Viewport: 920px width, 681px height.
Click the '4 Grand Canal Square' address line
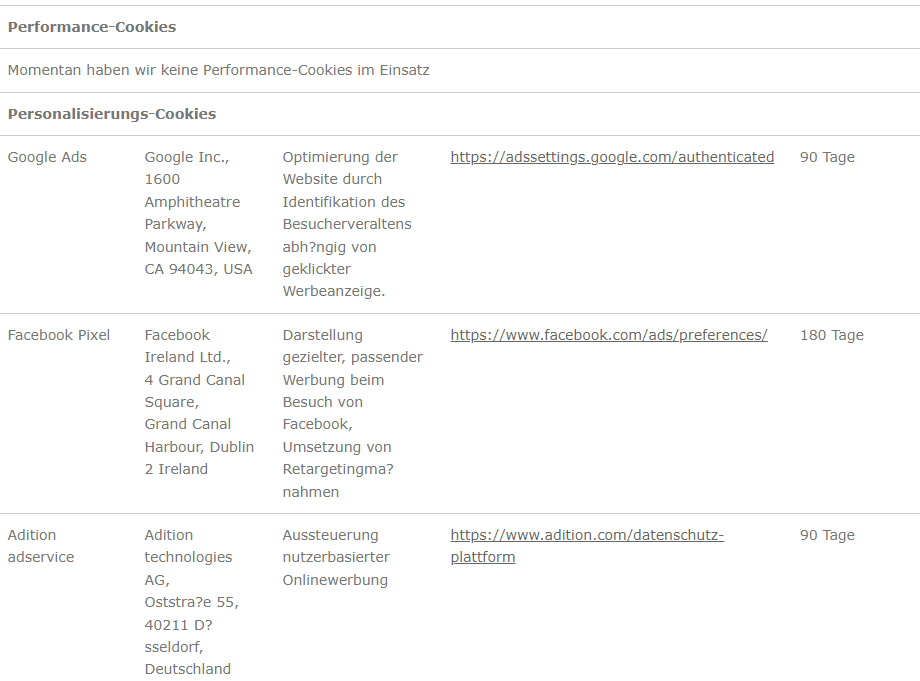point(194,391)
